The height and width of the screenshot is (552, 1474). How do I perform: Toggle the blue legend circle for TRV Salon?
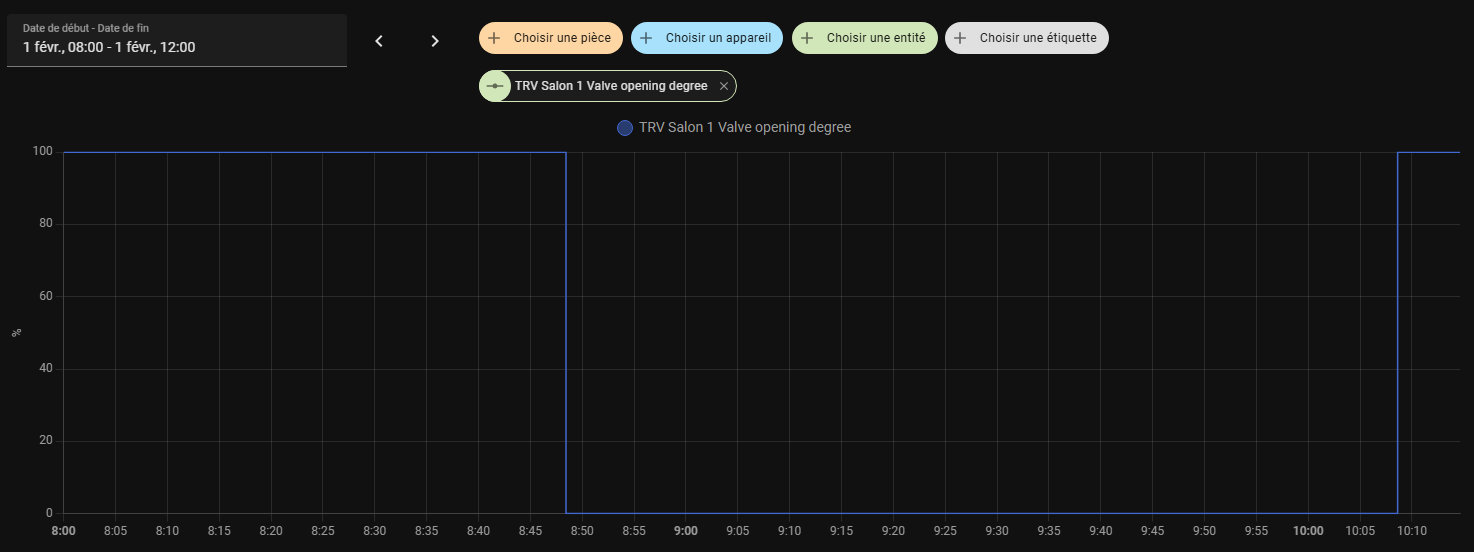(x=625, y=128)
